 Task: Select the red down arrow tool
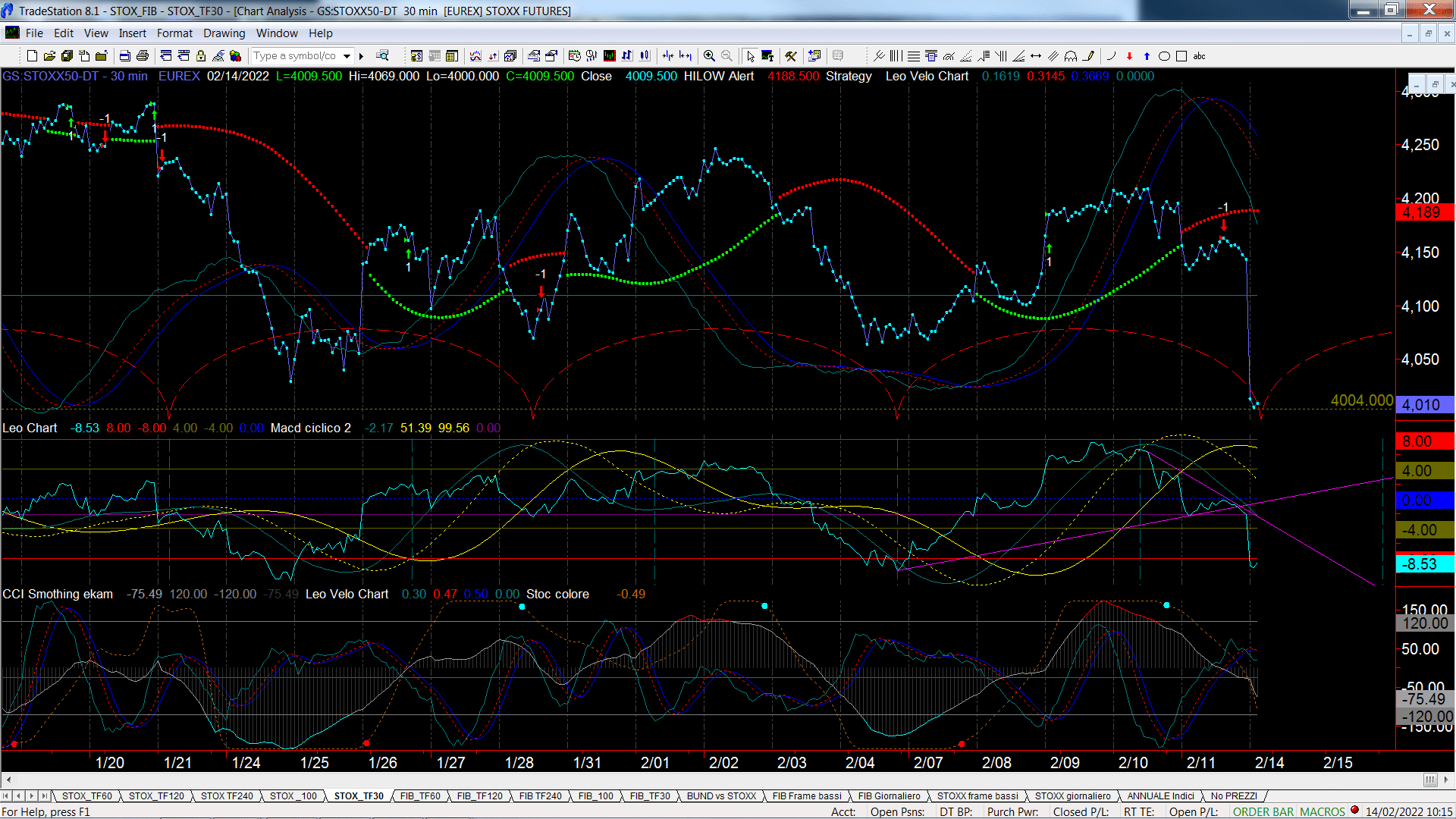point(1129,56)
